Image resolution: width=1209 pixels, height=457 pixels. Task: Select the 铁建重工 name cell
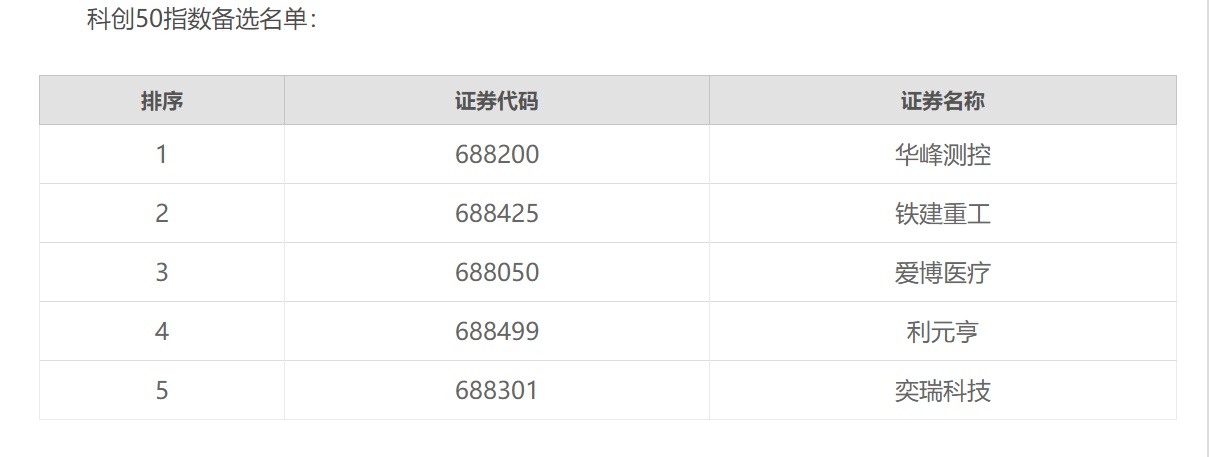coord(942,214)
